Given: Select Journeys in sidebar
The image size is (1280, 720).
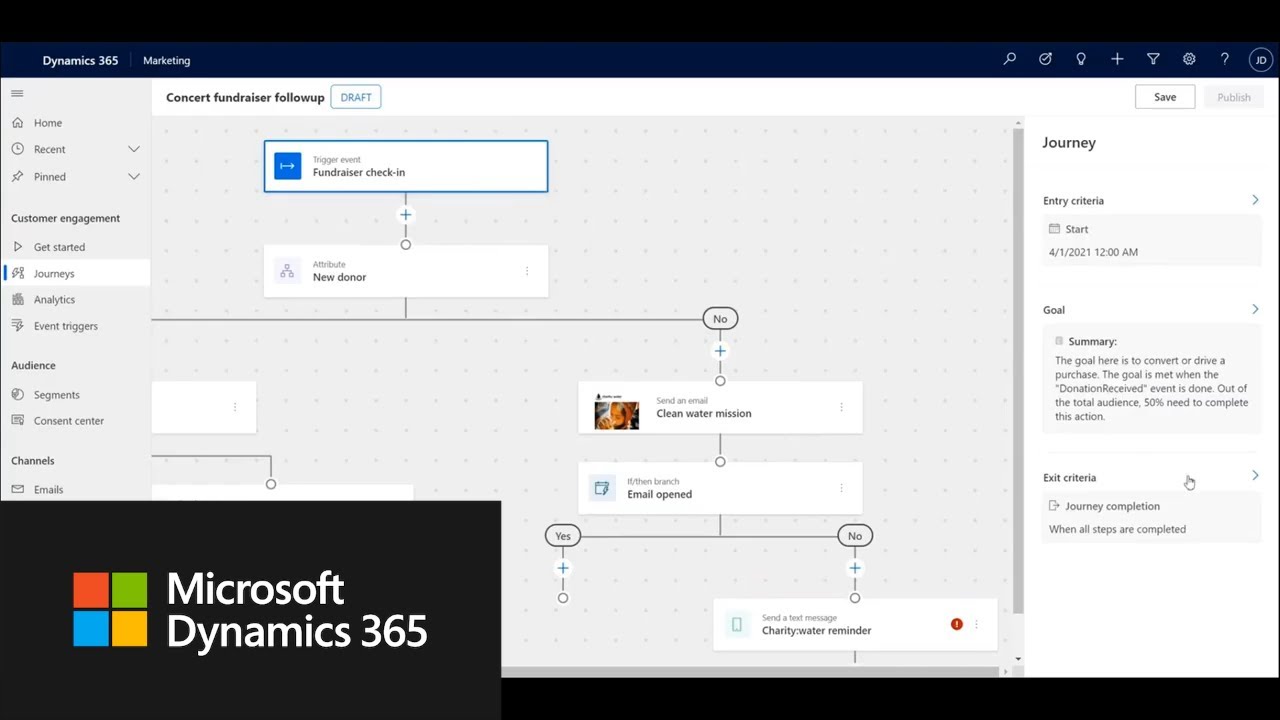Looking at the screenshot, I should point(75,273).
